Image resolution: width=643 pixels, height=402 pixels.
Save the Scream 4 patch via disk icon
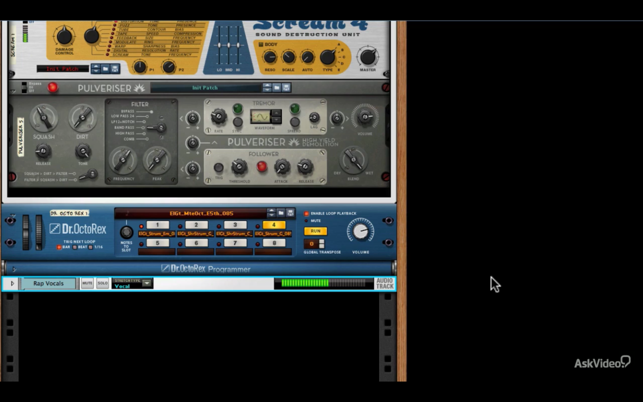point(115,69)
